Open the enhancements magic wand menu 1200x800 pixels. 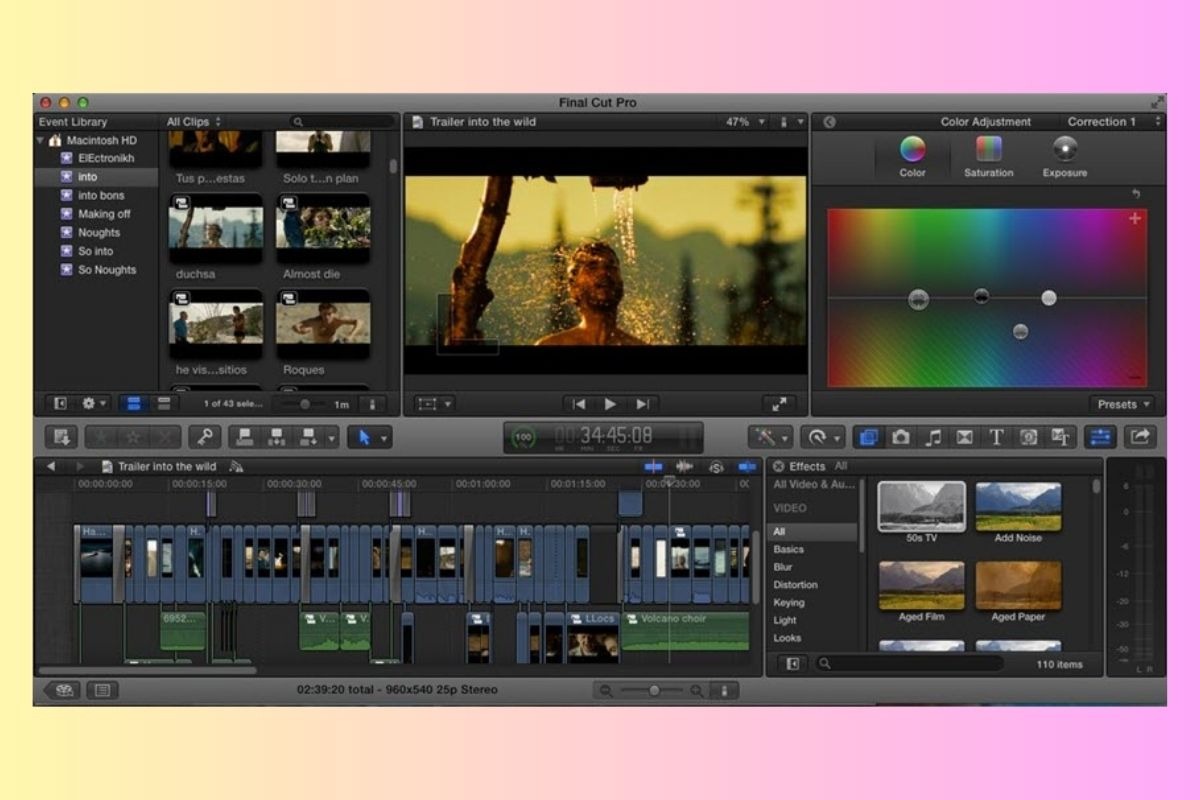point(770,437)
